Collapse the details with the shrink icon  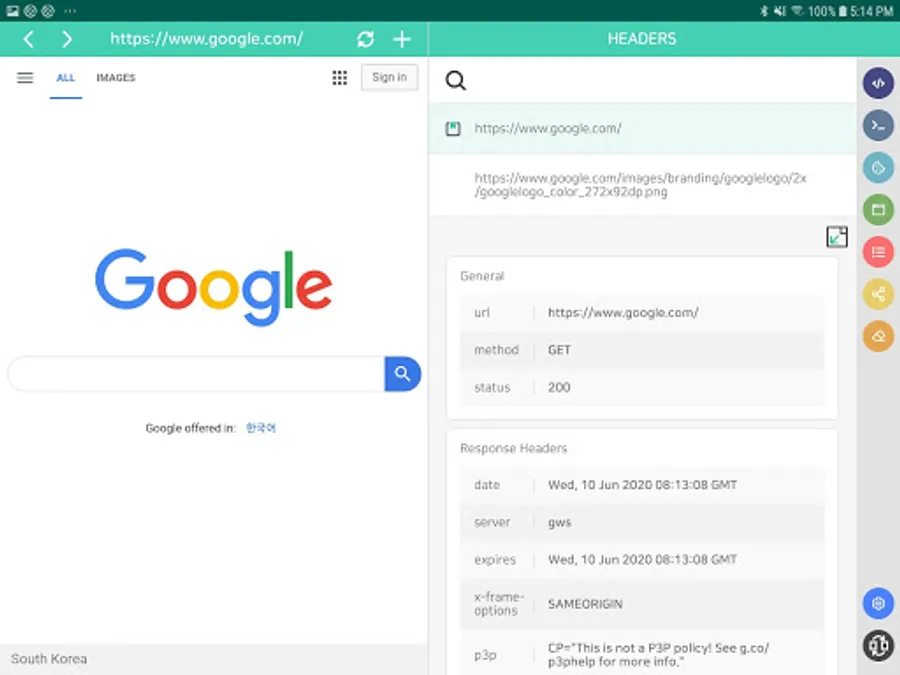(837, 236)
